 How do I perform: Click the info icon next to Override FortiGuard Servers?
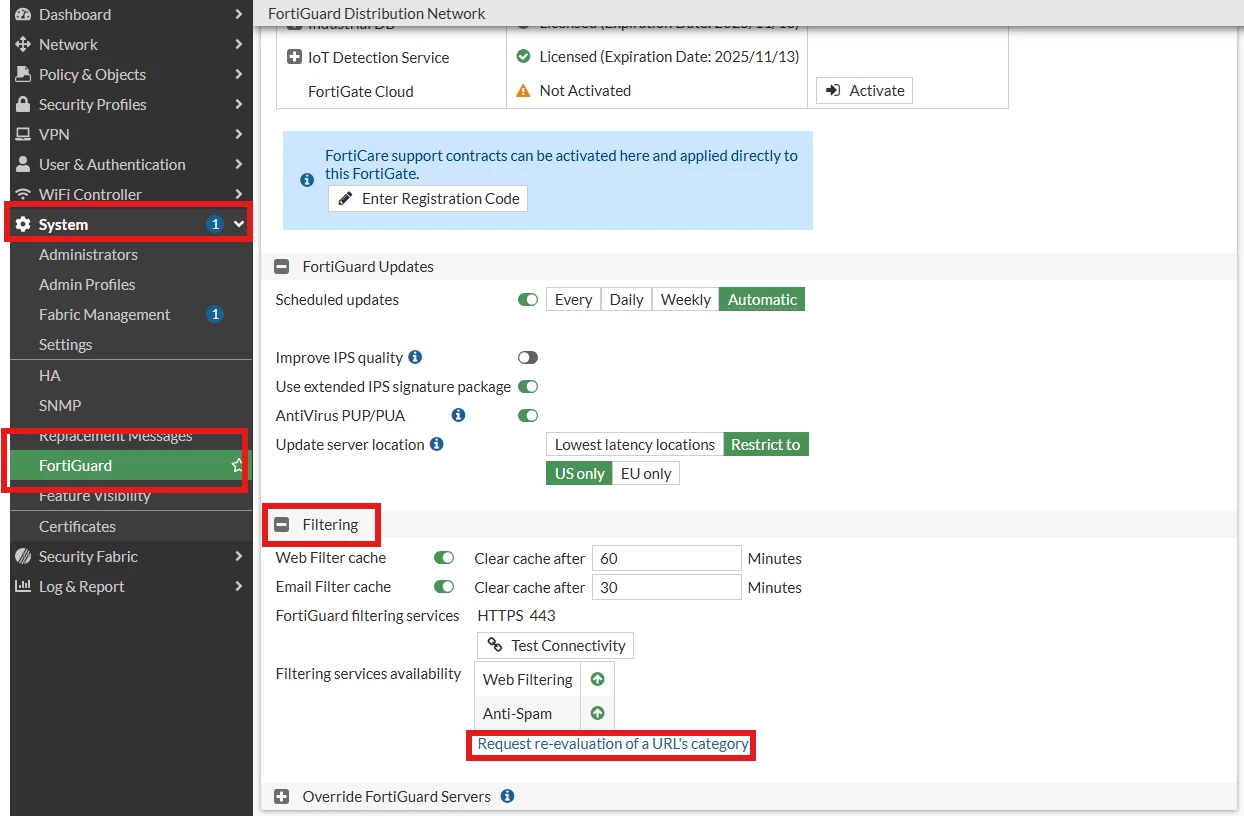[x=507, y=796]
